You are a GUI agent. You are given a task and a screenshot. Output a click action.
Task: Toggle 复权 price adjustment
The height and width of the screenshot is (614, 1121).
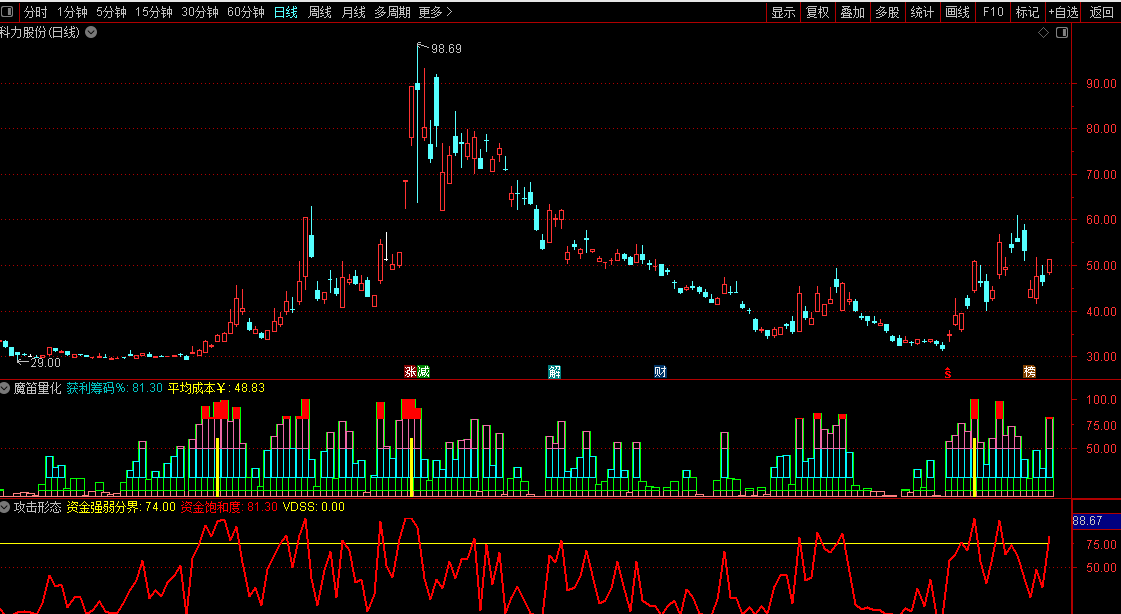coord(817,12)
